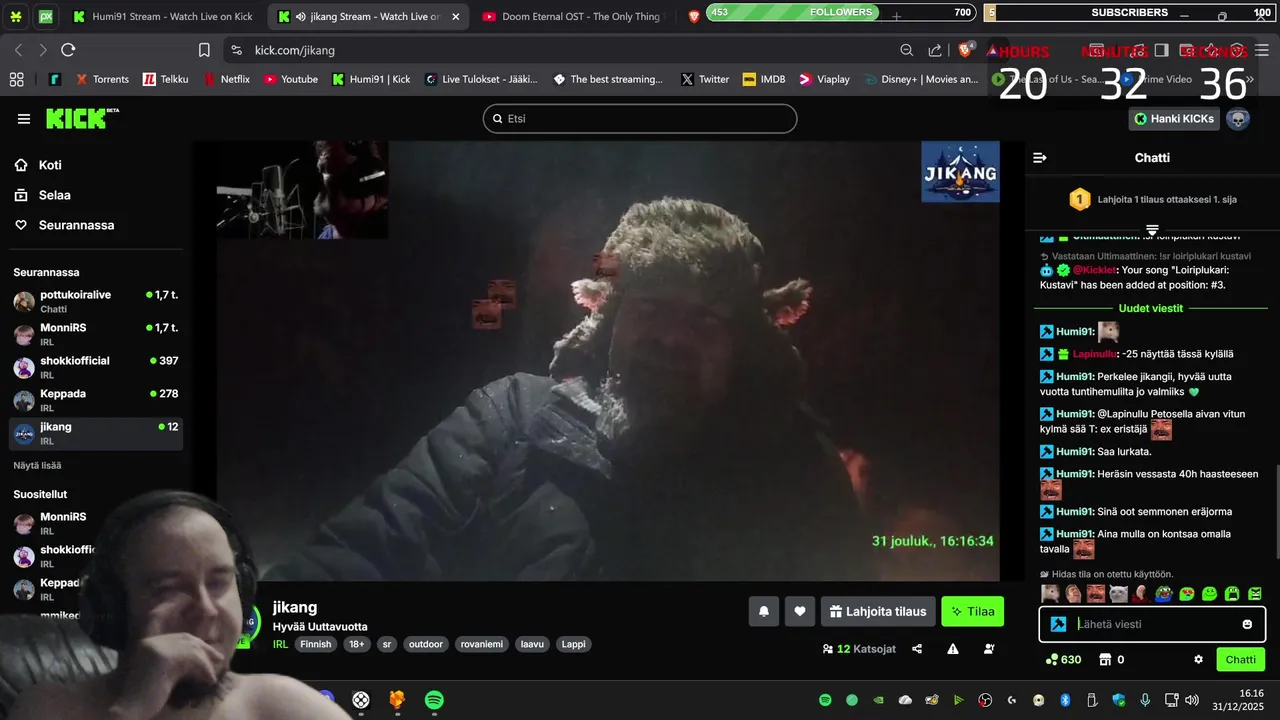Open MonniRS followed channel with 1,7 t. viewers
The image size is (1280, 720).
click(x=96, y=334)
